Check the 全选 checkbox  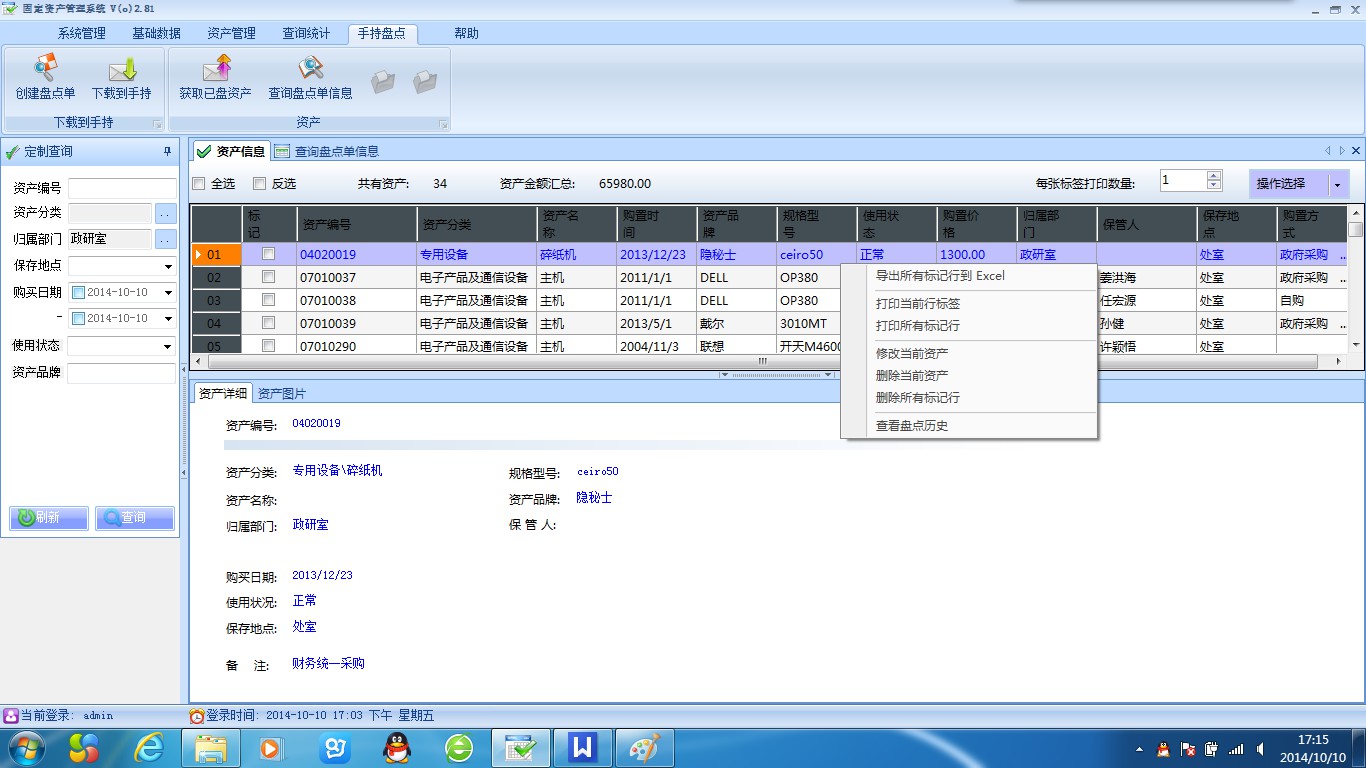tap(199, 184)
